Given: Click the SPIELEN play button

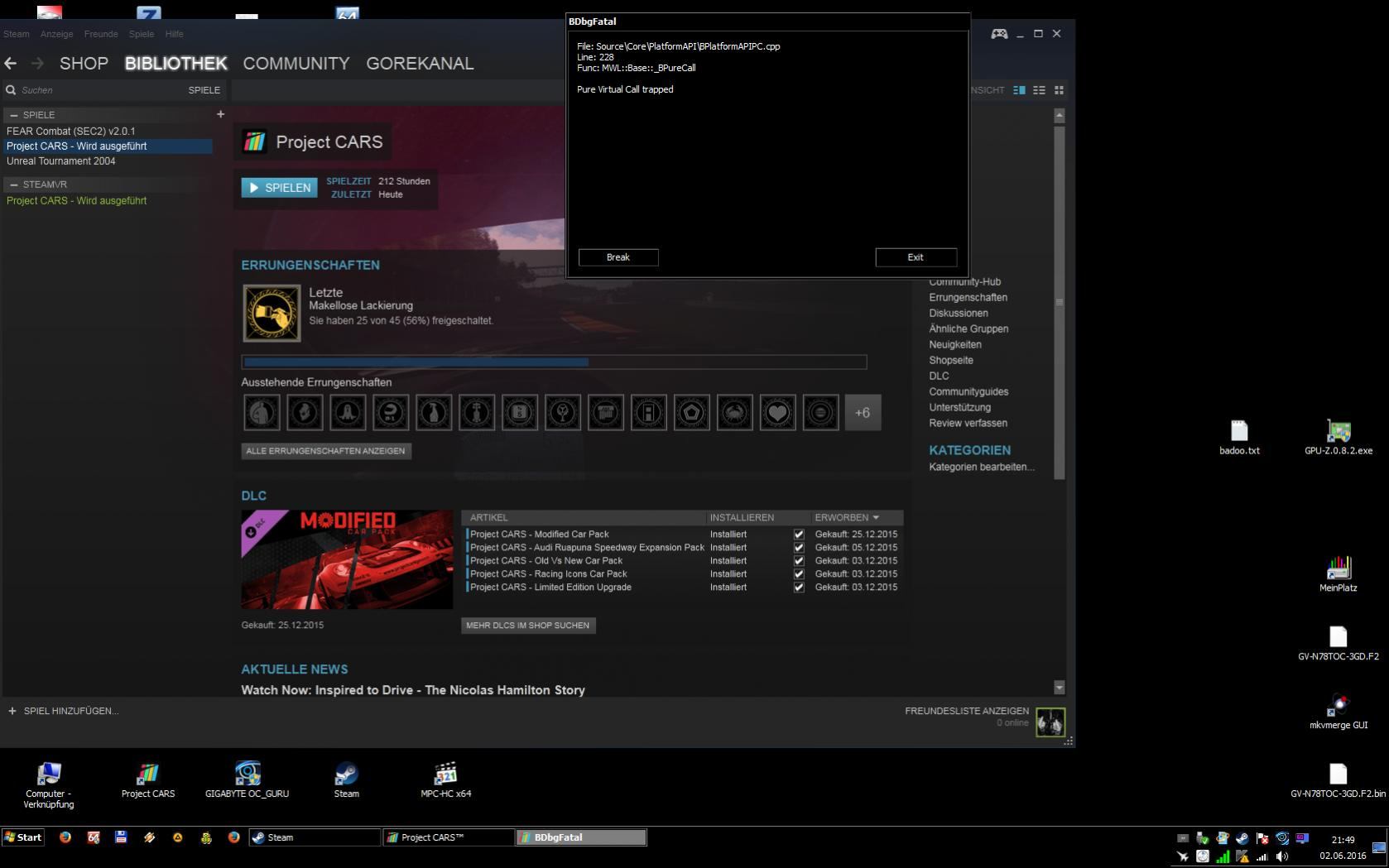Looking at the screenshot, I should [279, 188].
